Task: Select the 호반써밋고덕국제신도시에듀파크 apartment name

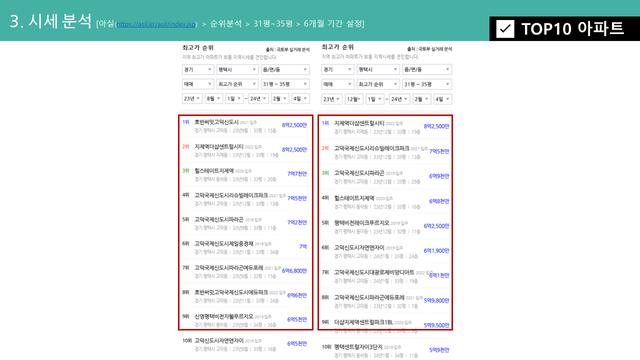Action: [x=231, y=292]
